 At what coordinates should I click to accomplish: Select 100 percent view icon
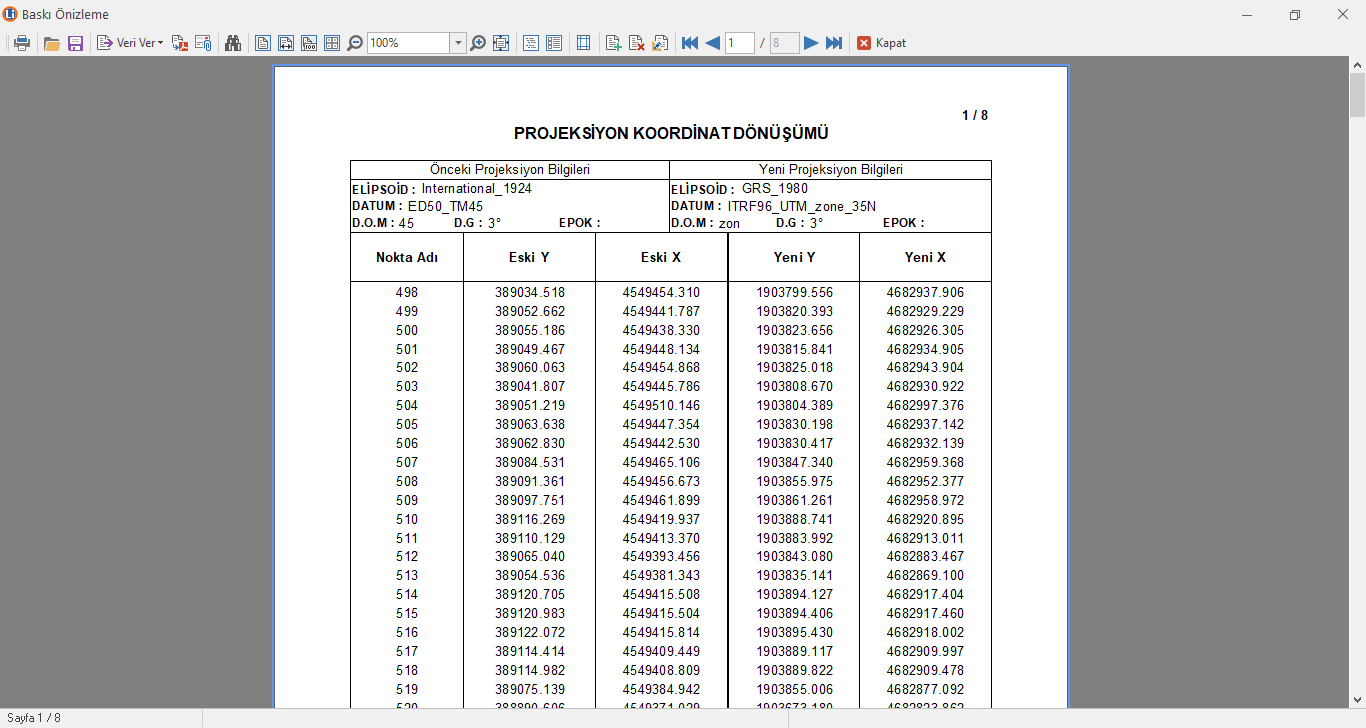coord(309,43)
